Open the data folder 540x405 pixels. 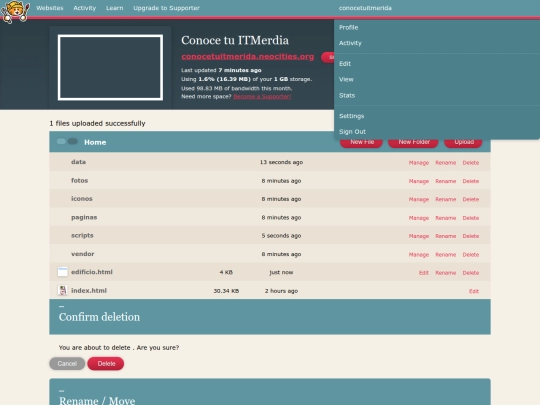pos(79,162)
